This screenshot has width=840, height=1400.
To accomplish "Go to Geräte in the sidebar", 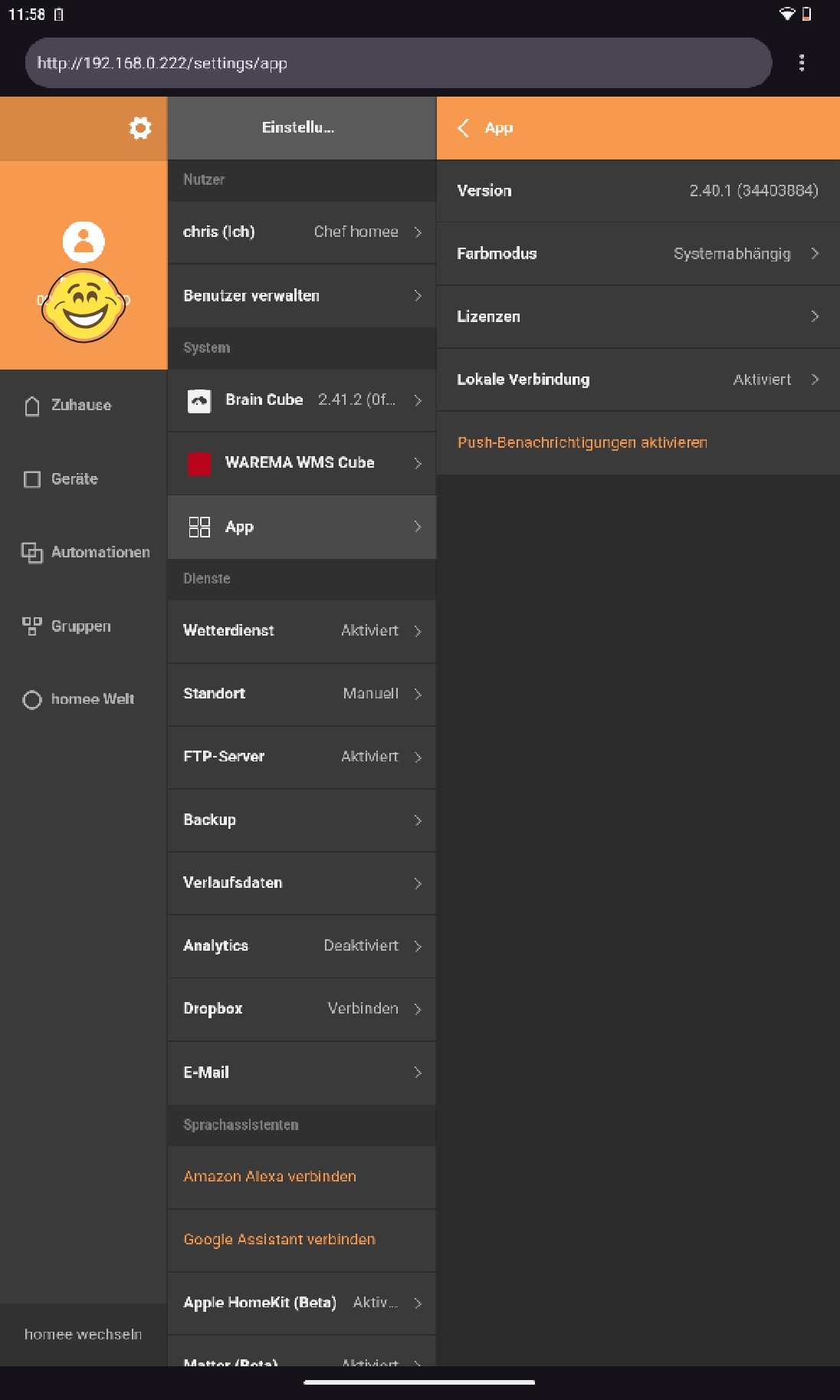I will [x=74, y=478].
